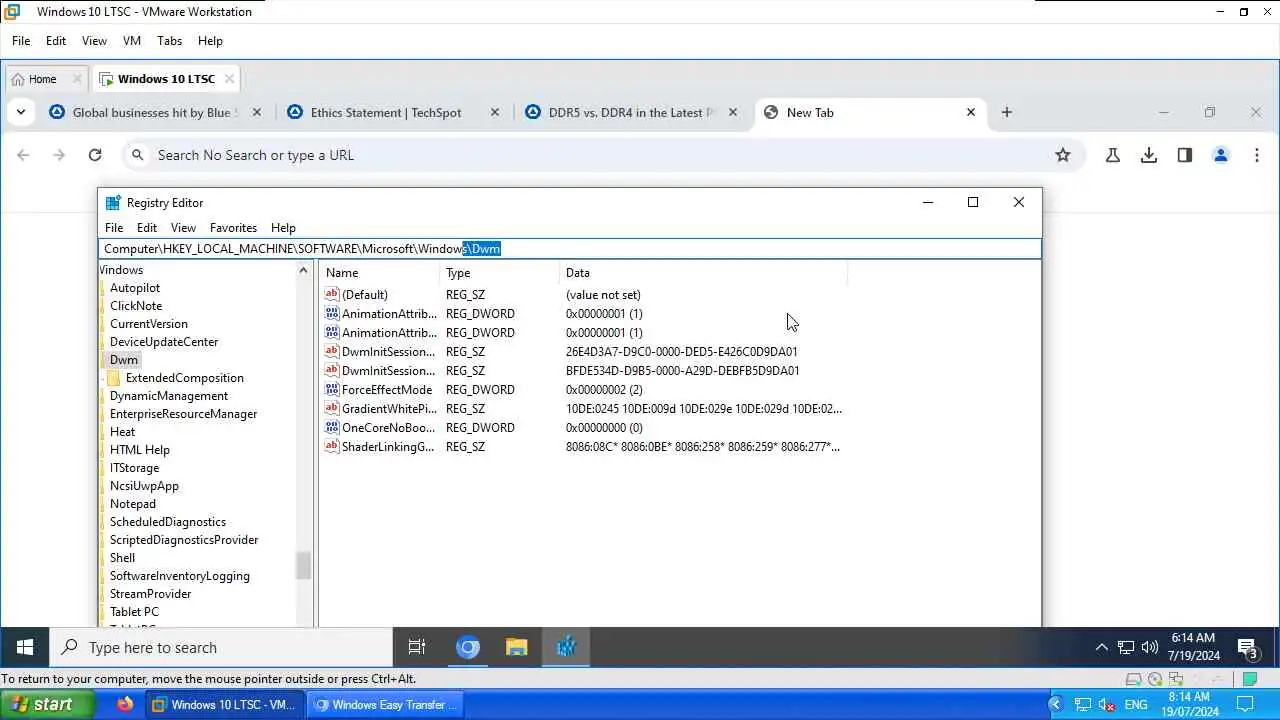Select the GradientWhitePi... string value
This screenshot has width=1280, height=720.
[389, 409]
